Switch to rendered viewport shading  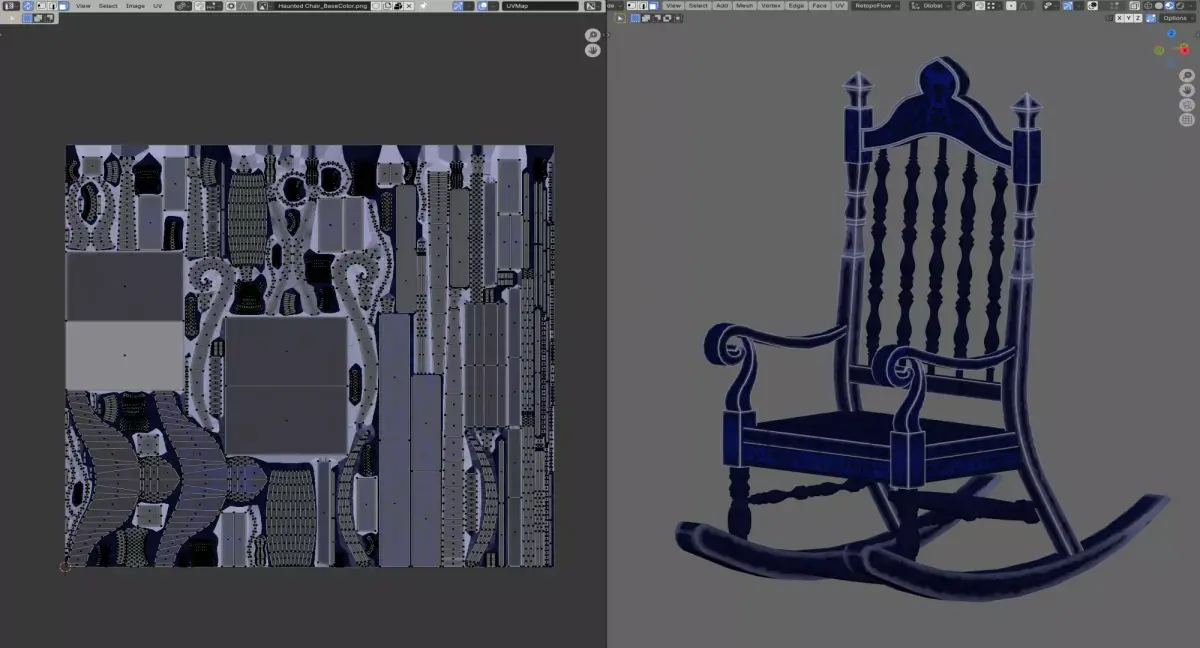click(x=1179, y=6)
